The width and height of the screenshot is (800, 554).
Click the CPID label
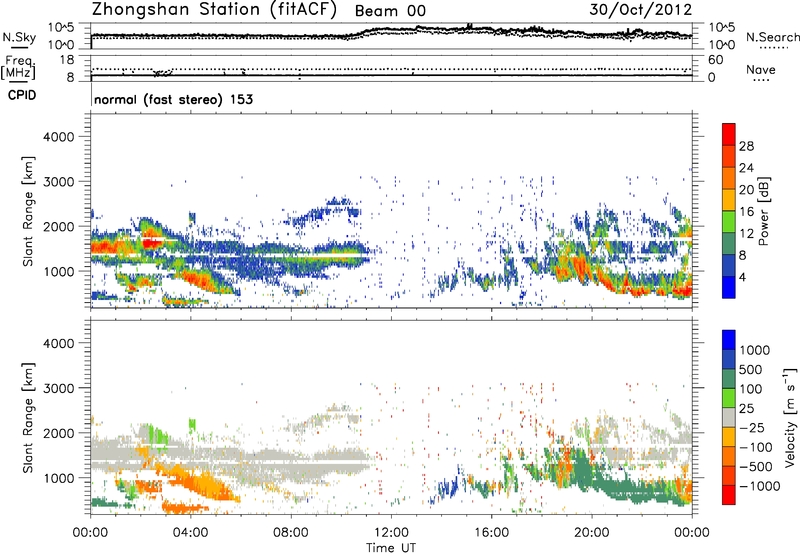click(x=22, y=95)
